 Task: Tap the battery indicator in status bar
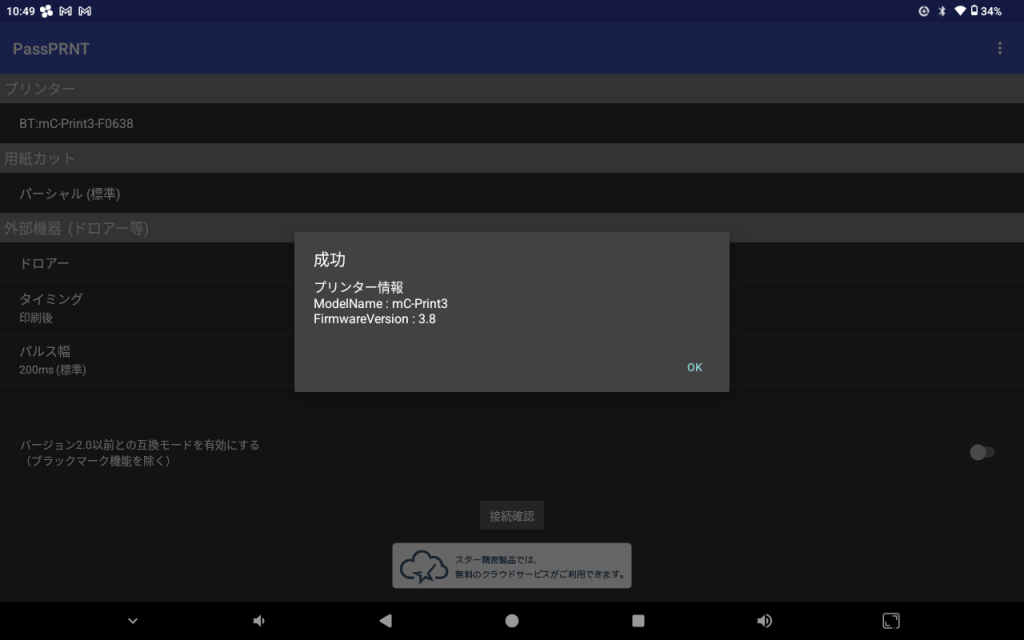985,11
